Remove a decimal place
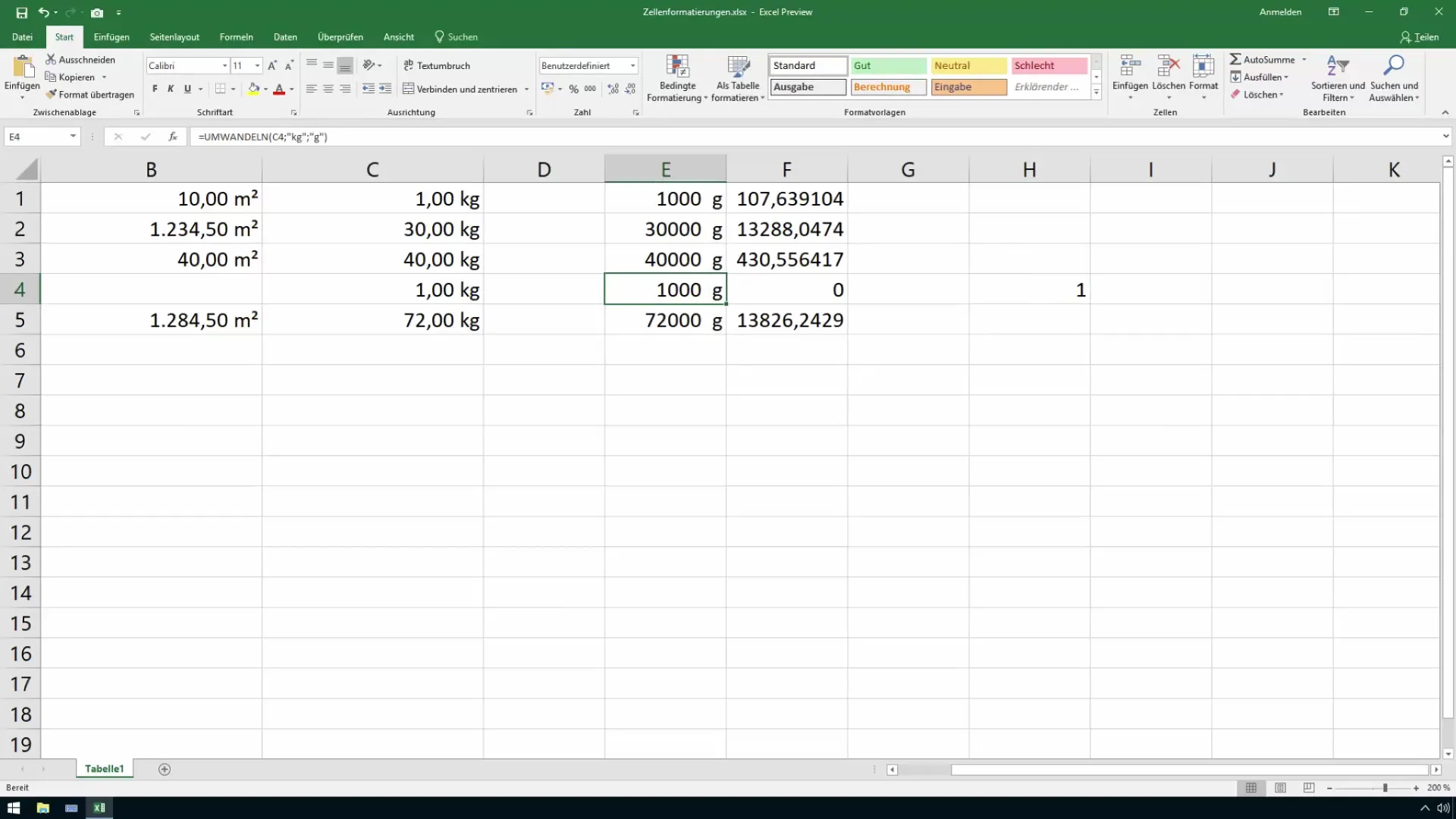This screenshot has height=819, width=1456. (x=630, y=89)
